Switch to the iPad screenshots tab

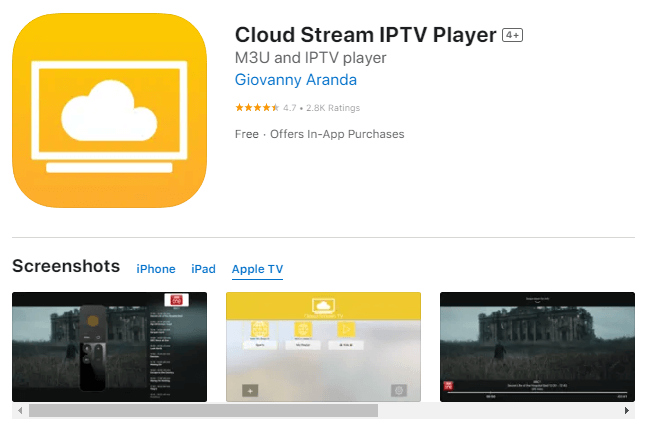tap(203, 269)
